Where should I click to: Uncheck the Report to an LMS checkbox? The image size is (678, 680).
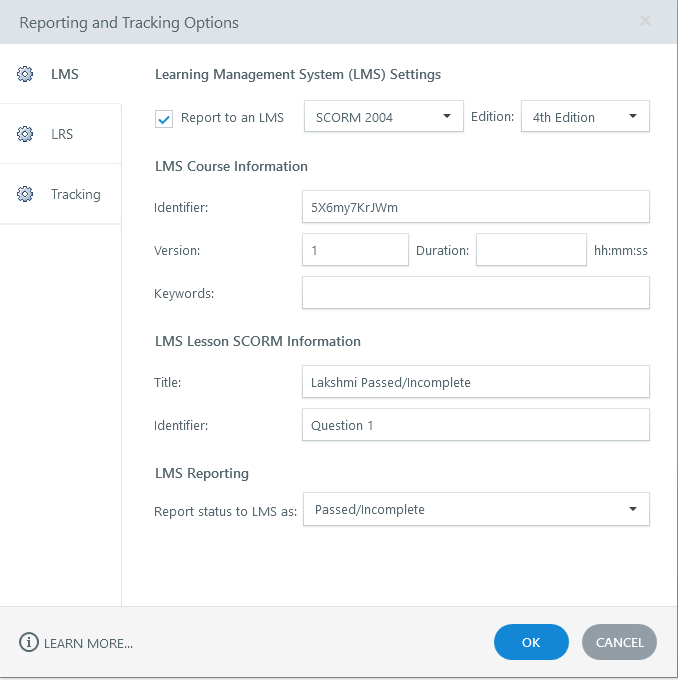point(165,118)
